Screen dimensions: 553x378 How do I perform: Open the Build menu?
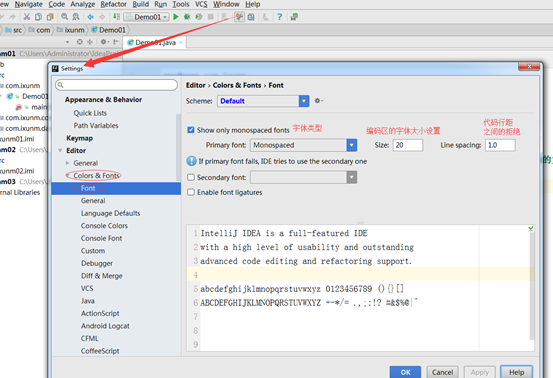(x=140, y=5)
